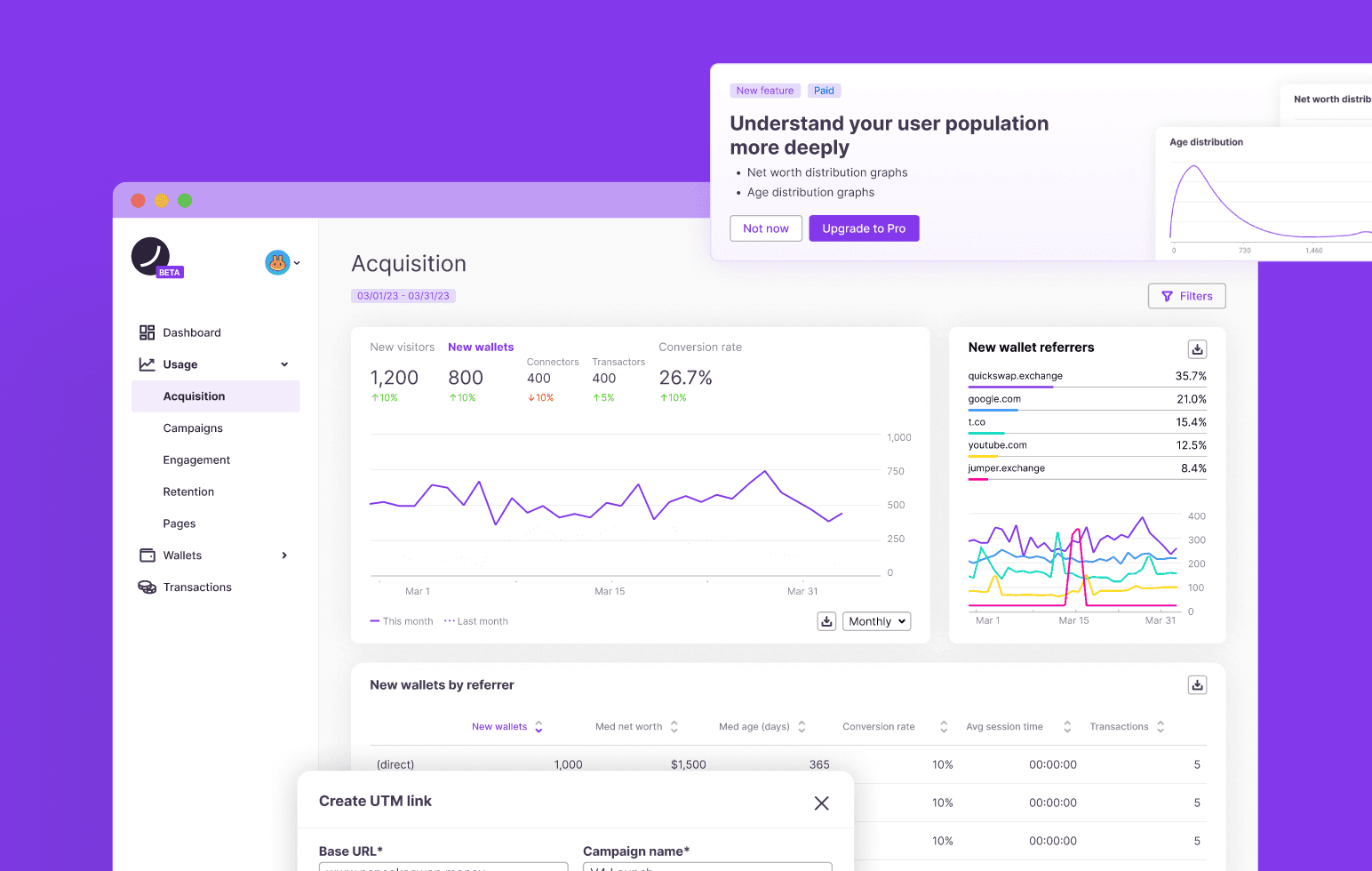The image size is (1372, 871).
Task: Open Pages in the sidebar
Action: click(179, 524)
